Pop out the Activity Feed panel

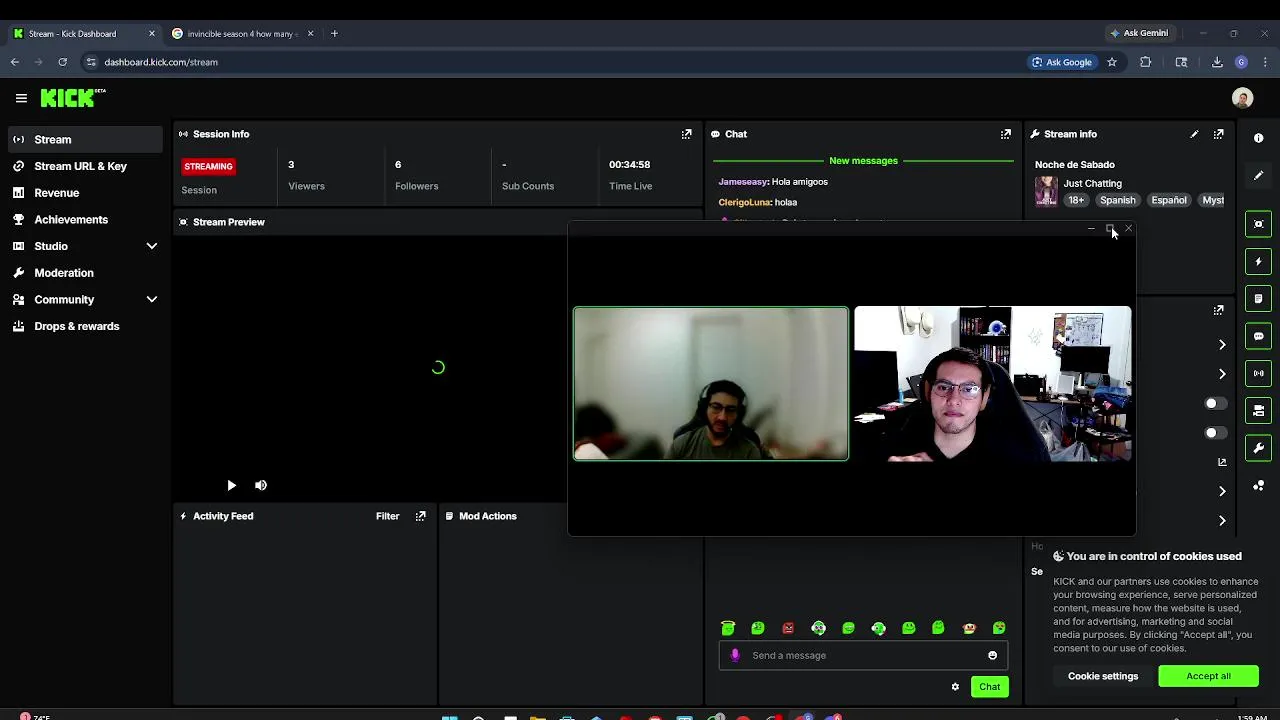click(421, 516)
